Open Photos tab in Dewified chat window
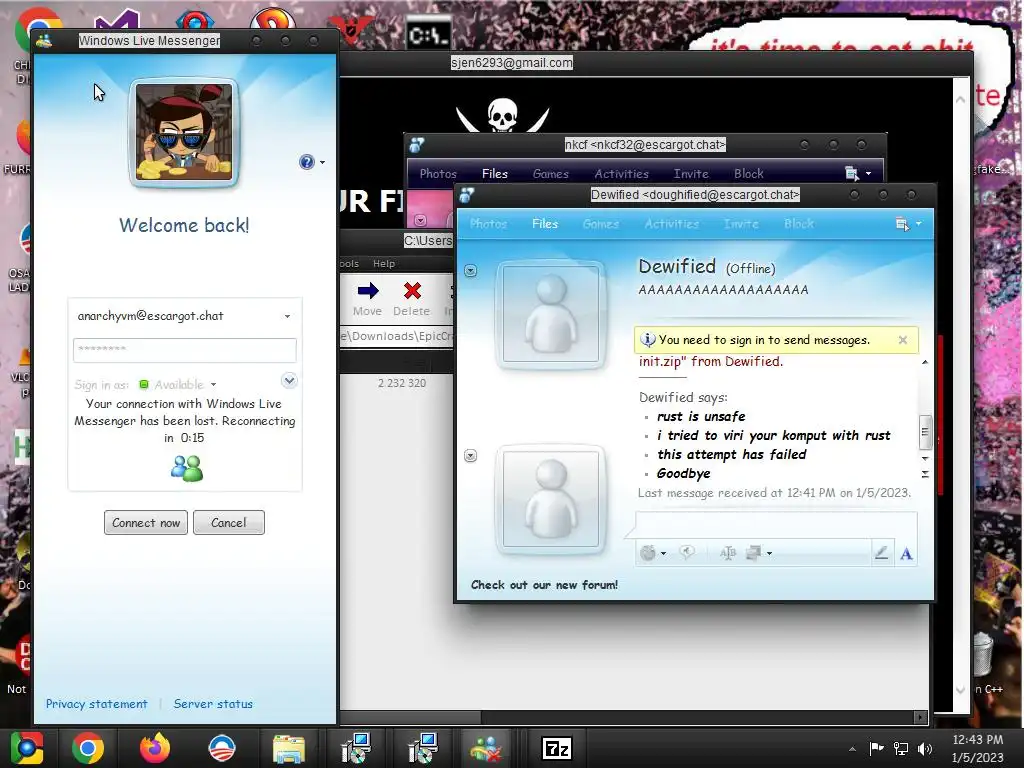This screenshot has width=1024, height=768. (x=488, y=224)
